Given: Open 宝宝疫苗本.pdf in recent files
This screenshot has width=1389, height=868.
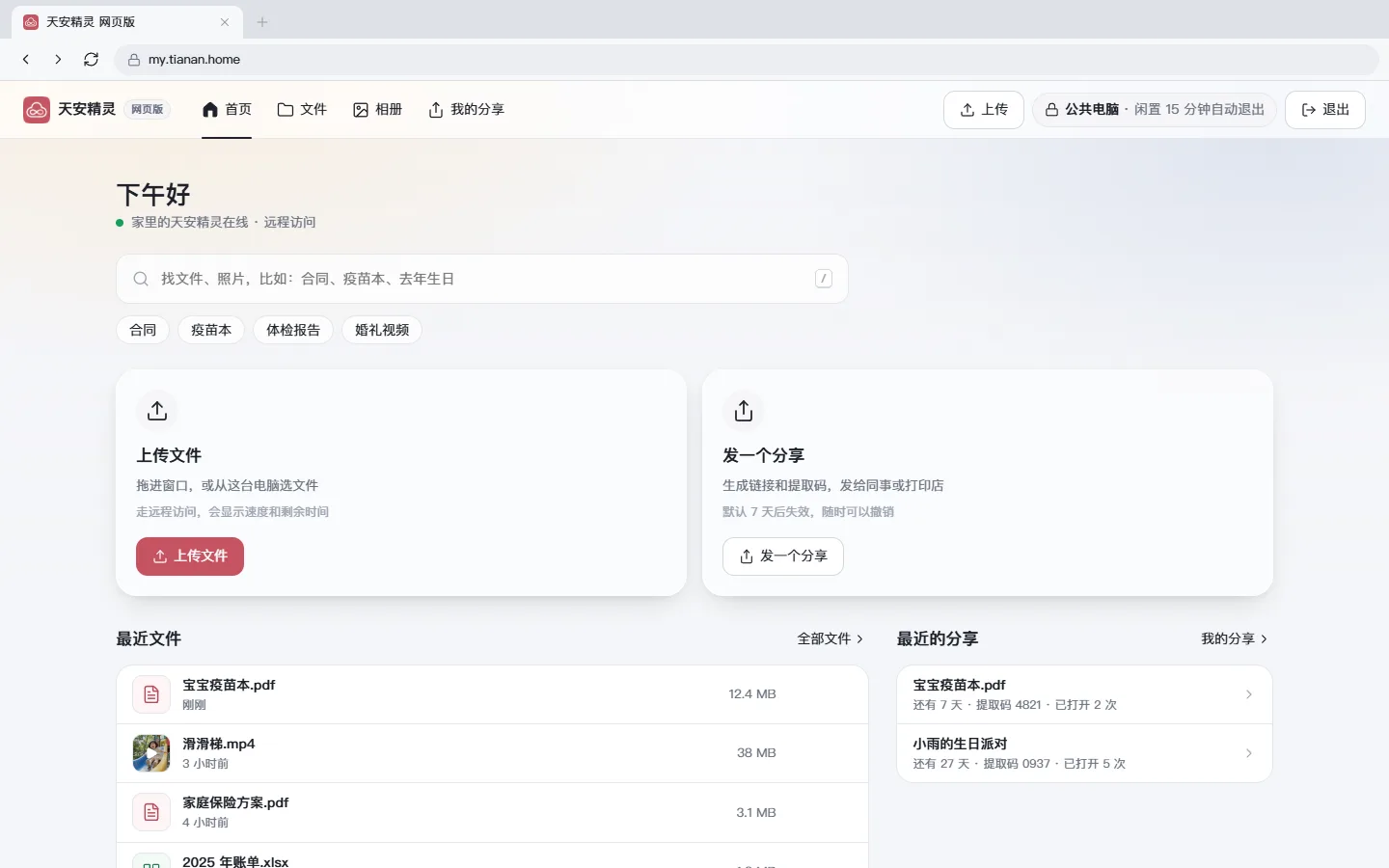Looking at the screenshot, I should [229, 685].
